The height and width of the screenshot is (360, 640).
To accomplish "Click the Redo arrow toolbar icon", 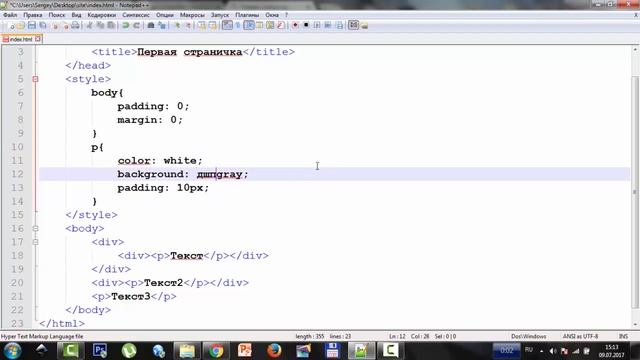I will 136,25.
